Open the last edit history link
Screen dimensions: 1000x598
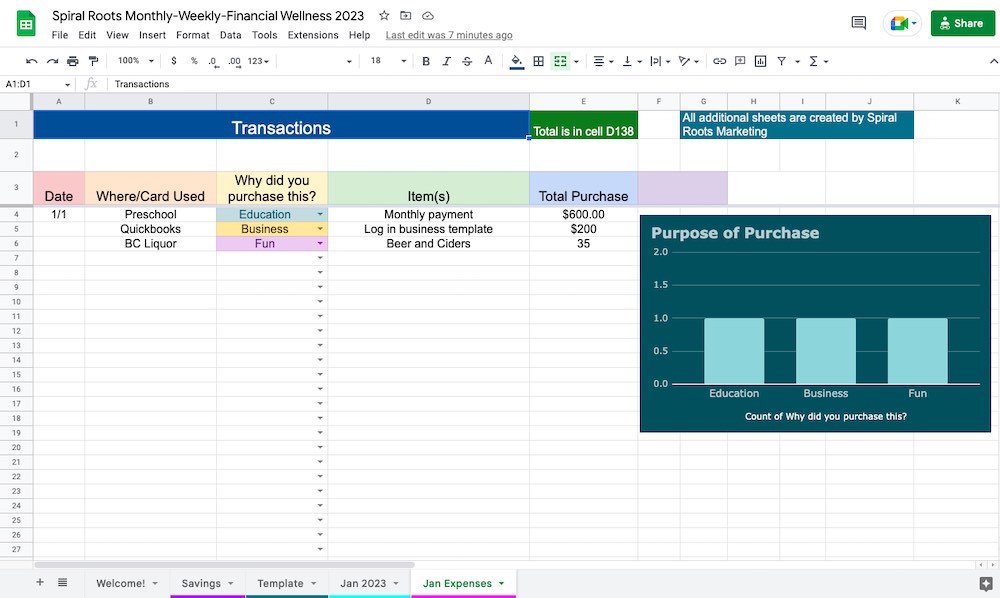click(449, 35)
